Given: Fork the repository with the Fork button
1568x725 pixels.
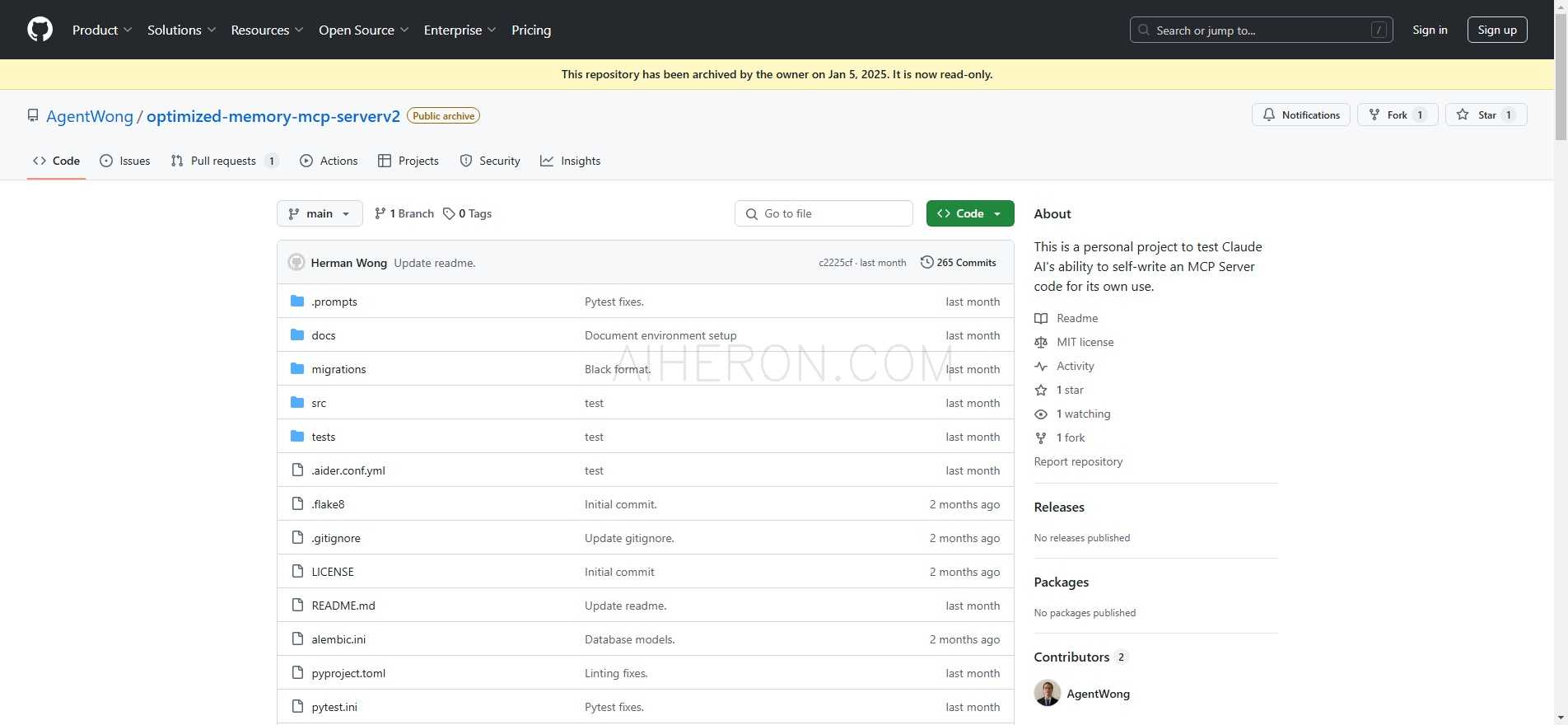Looking at the screenshot, I should click(x=1398, y=115).
